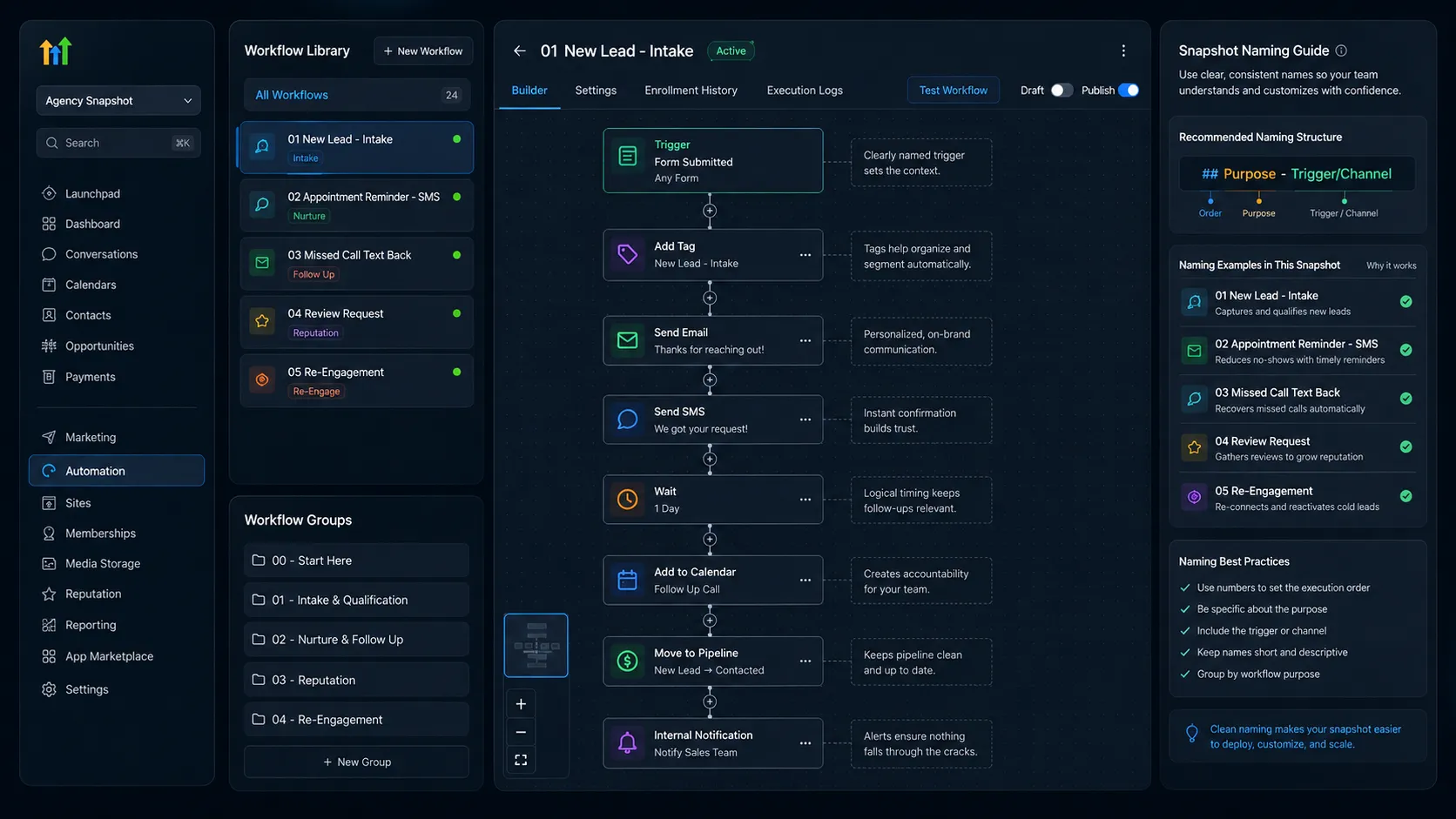Click the info icon beside Snapshot Naming Guide
This screenshot has width=1456, height=819.
tap(1341, 50)
